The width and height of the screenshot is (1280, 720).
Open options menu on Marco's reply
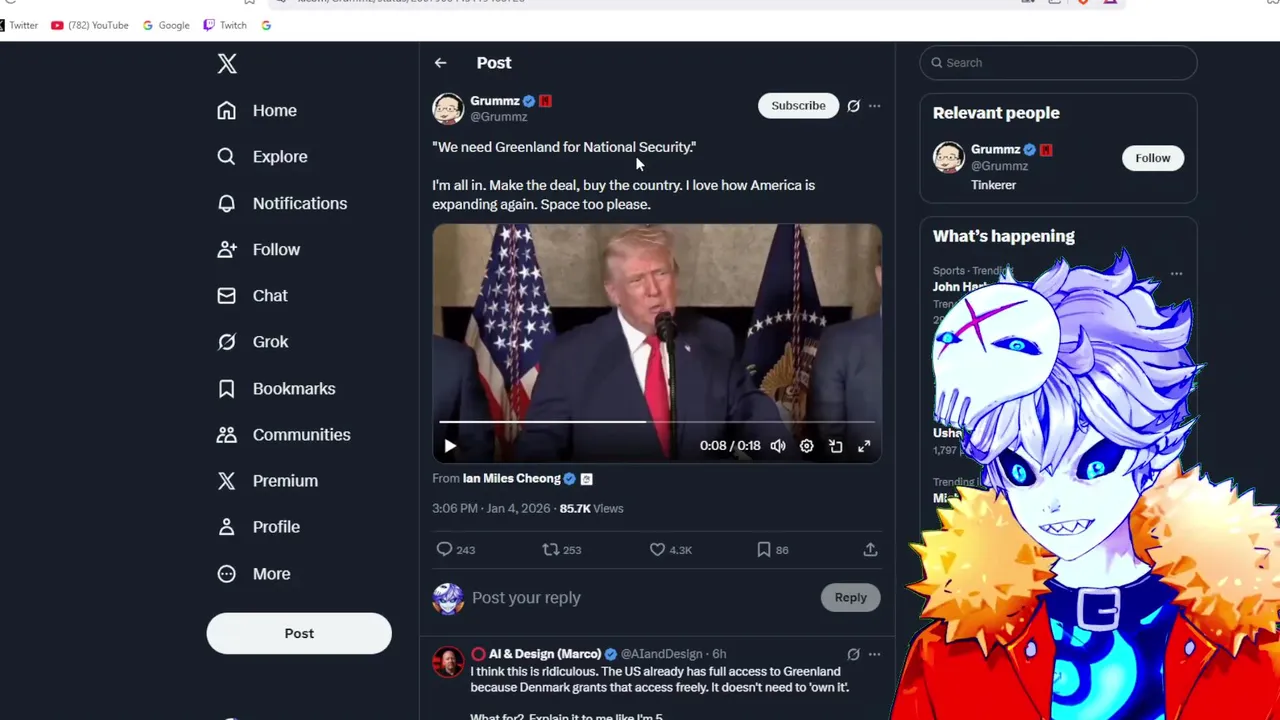click(x=874, y=654)
